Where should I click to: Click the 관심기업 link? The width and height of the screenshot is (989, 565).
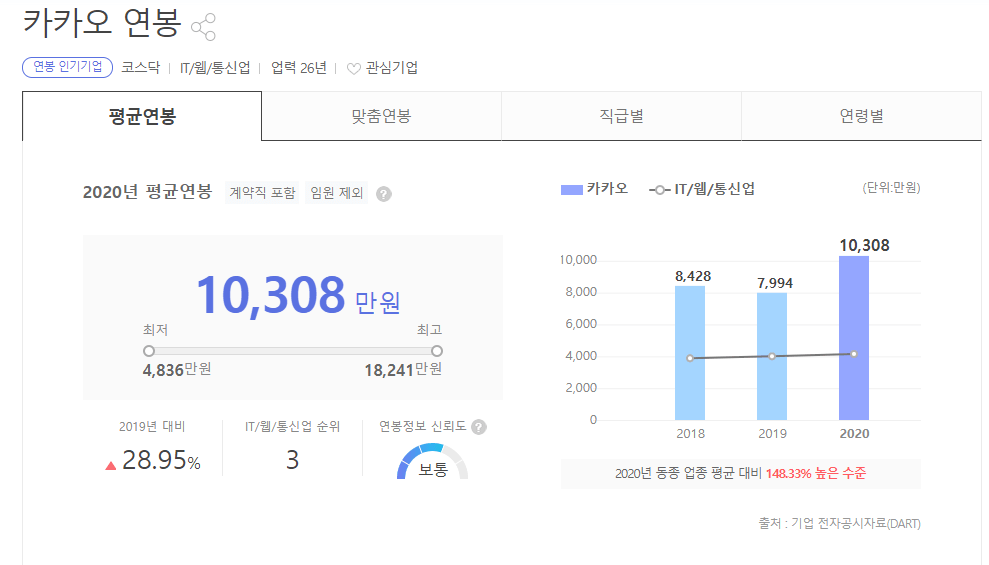point(392,67)
